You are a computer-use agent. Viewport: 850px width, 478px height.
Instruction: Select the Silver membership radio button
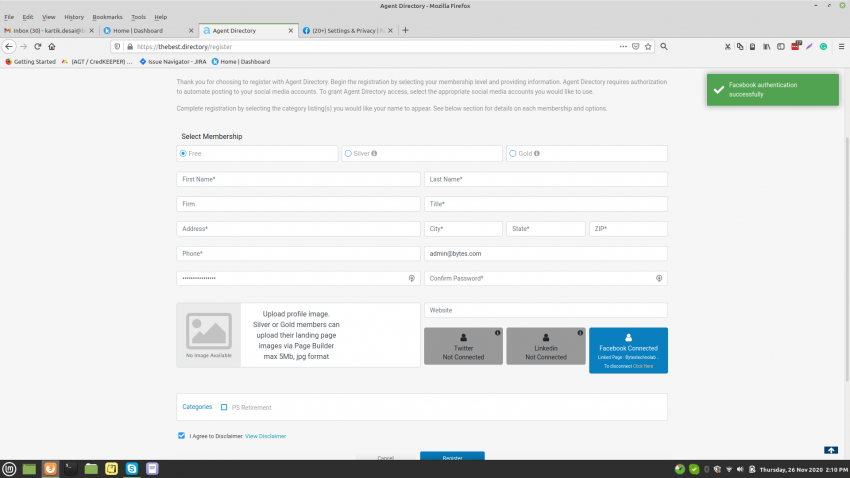(x=348, y=154)
